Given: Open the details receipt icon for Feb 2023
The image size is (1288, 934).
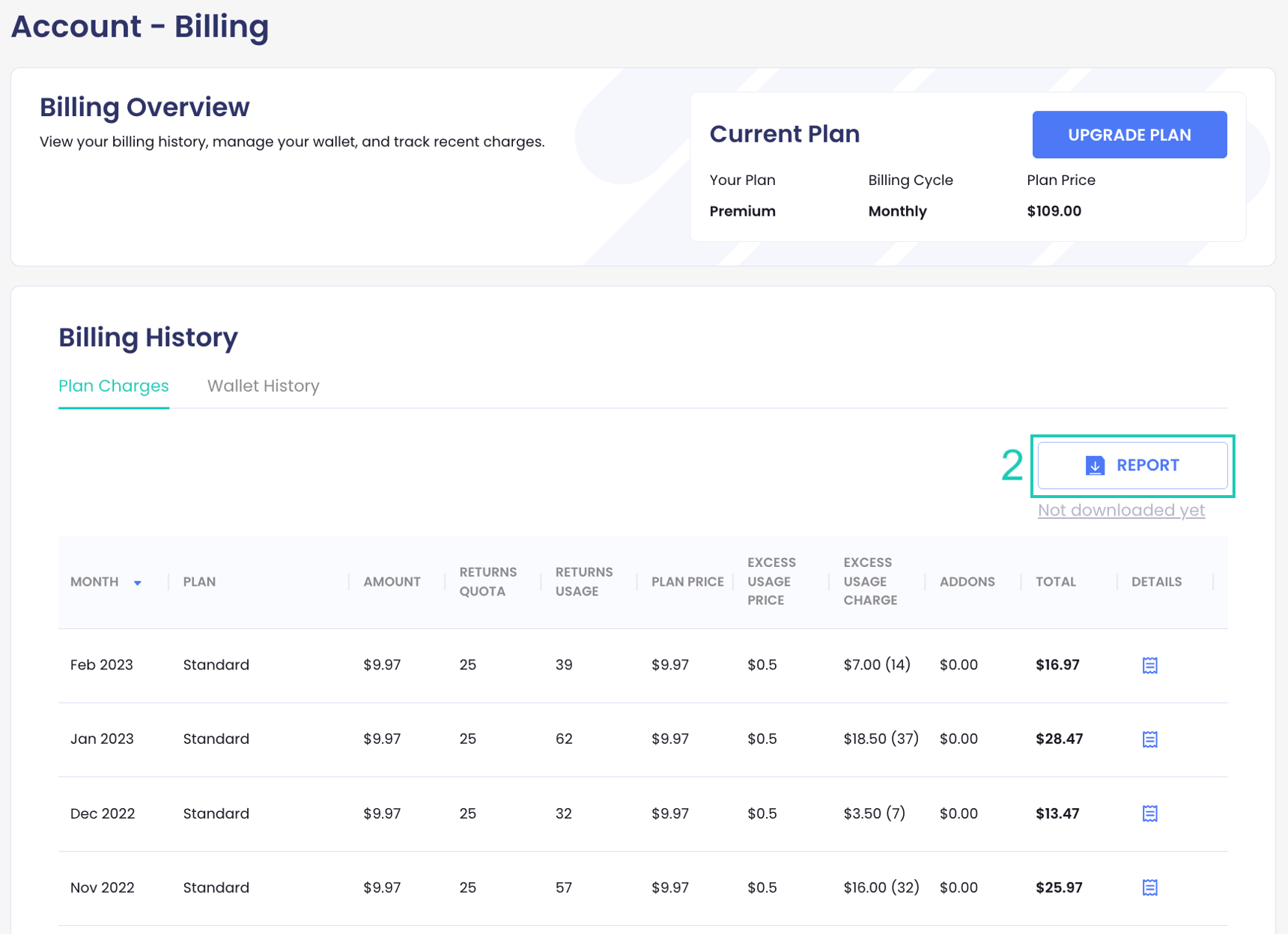Looking at the screenshot, I should pos(1149,664).
